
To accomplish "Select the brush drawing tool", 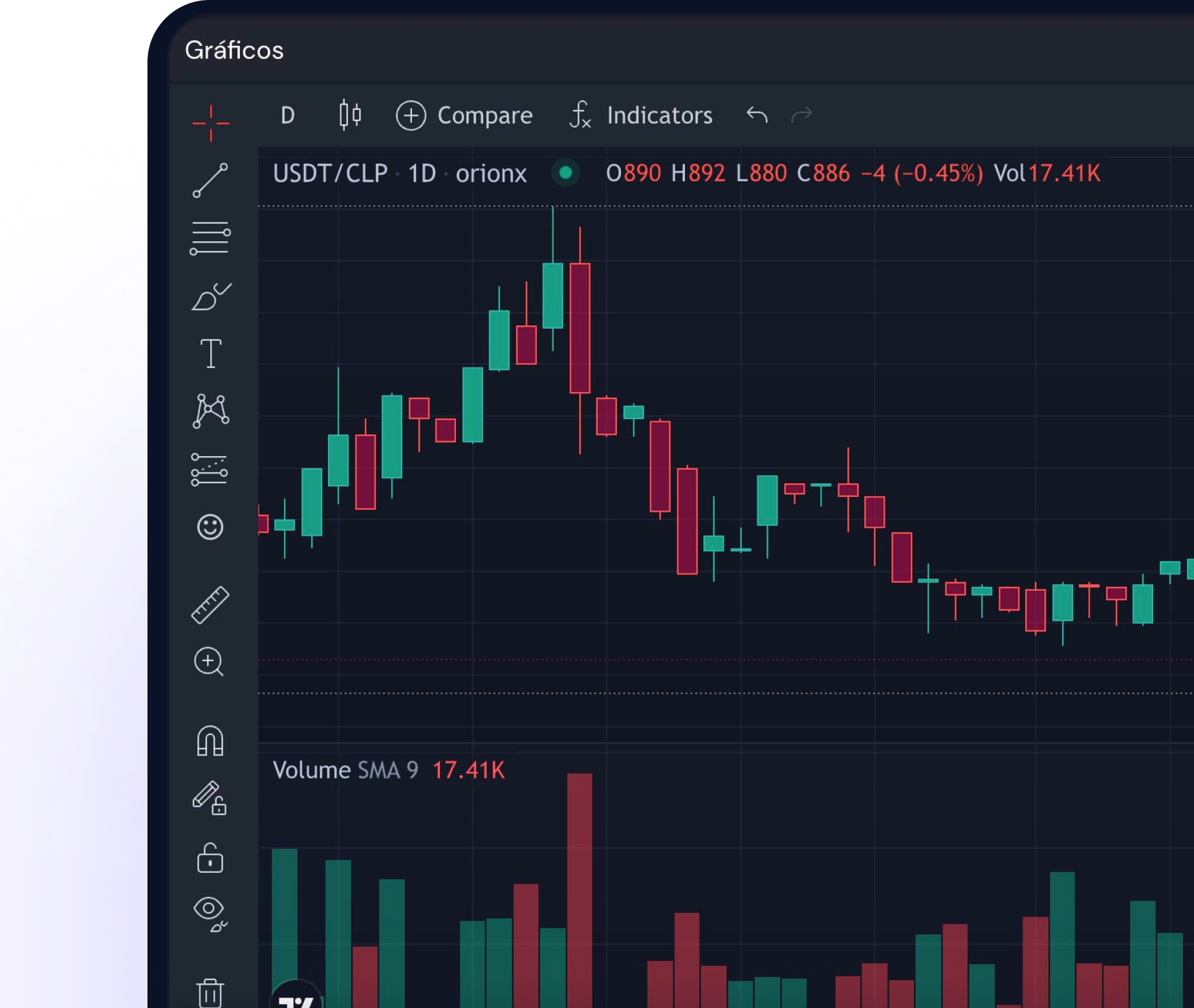I will pyautogui.click(x=211, y=297).
